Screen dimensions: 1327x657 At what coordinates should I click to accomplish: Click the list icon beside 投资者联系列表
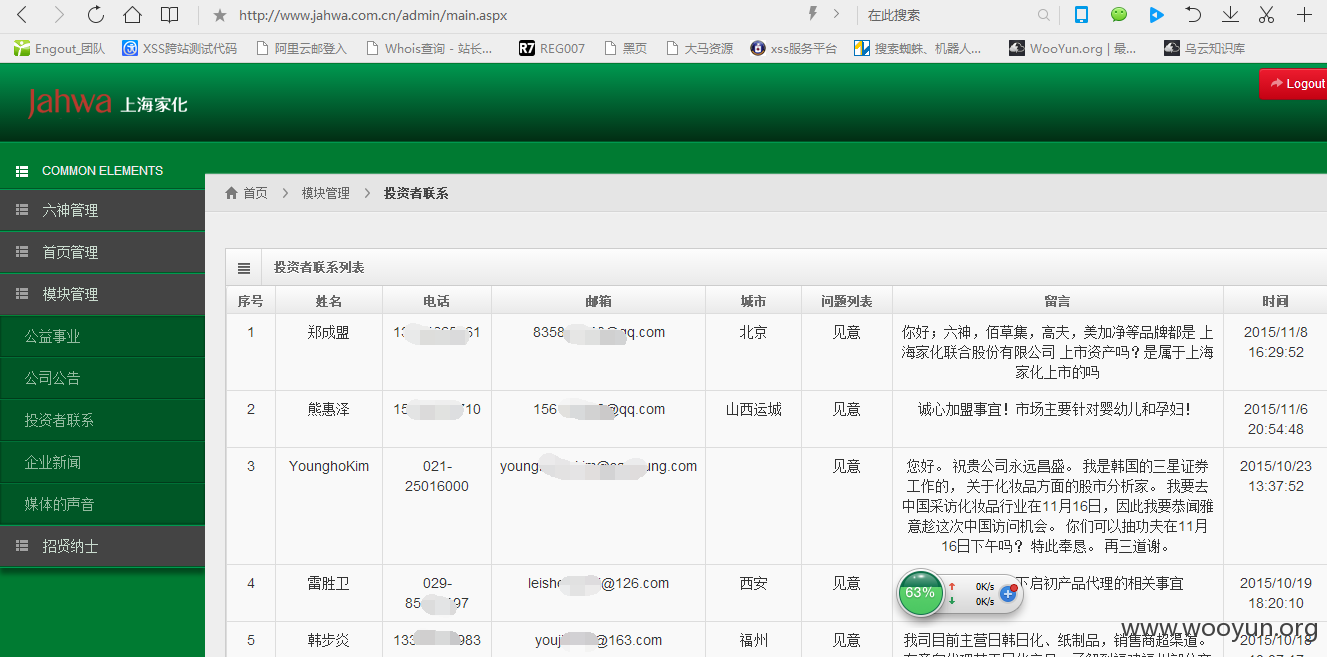(243, 268)
